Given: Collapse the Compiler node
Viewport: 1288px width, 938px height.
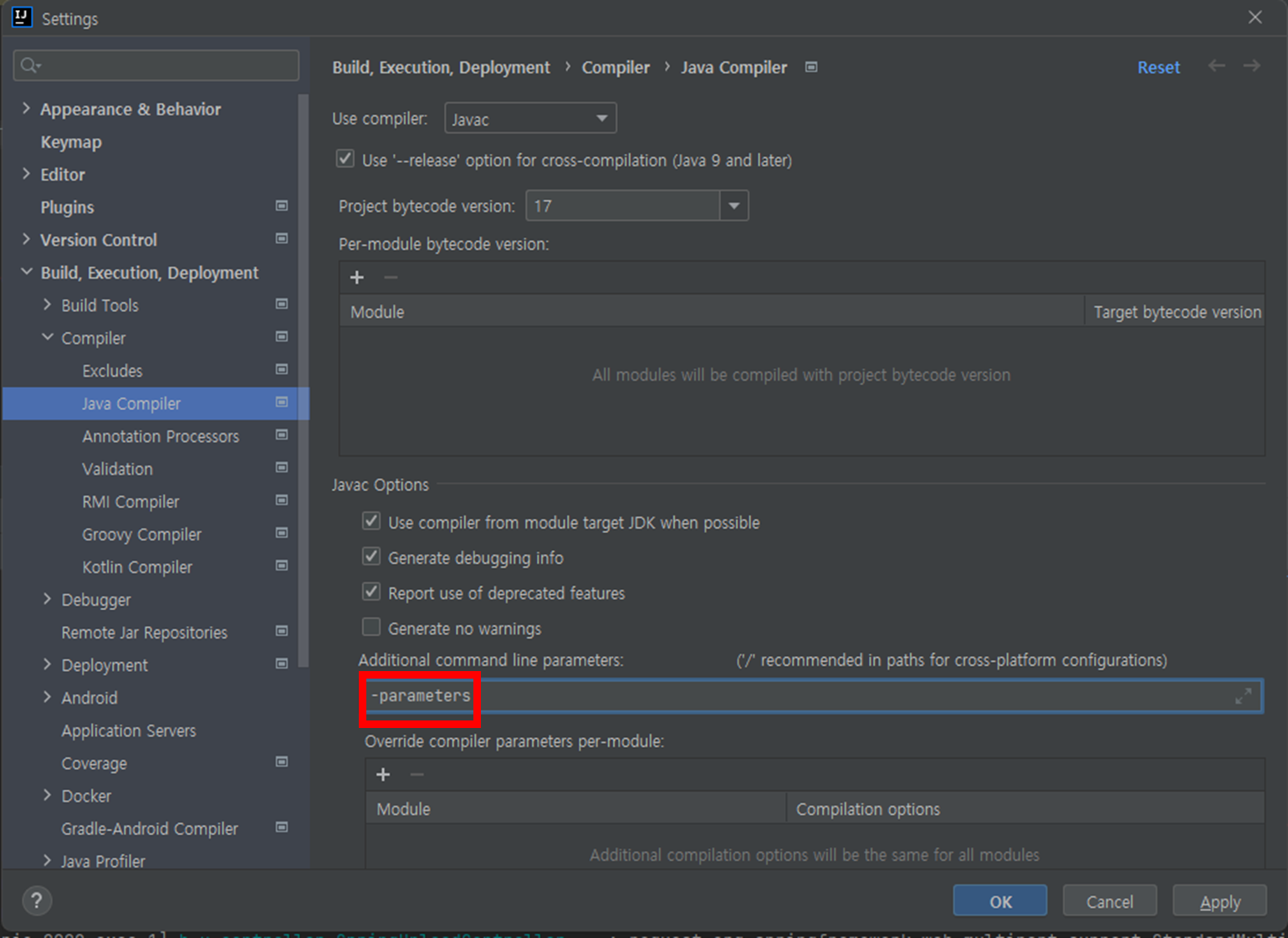Looking at the screenshot, I should 47,337.
